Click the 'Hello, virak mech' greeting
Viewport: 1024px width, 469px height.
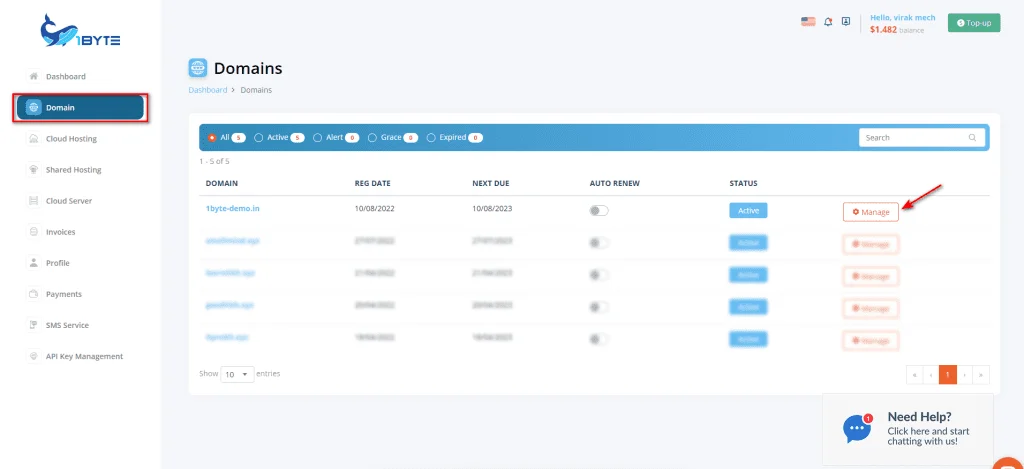click(903, 18)
